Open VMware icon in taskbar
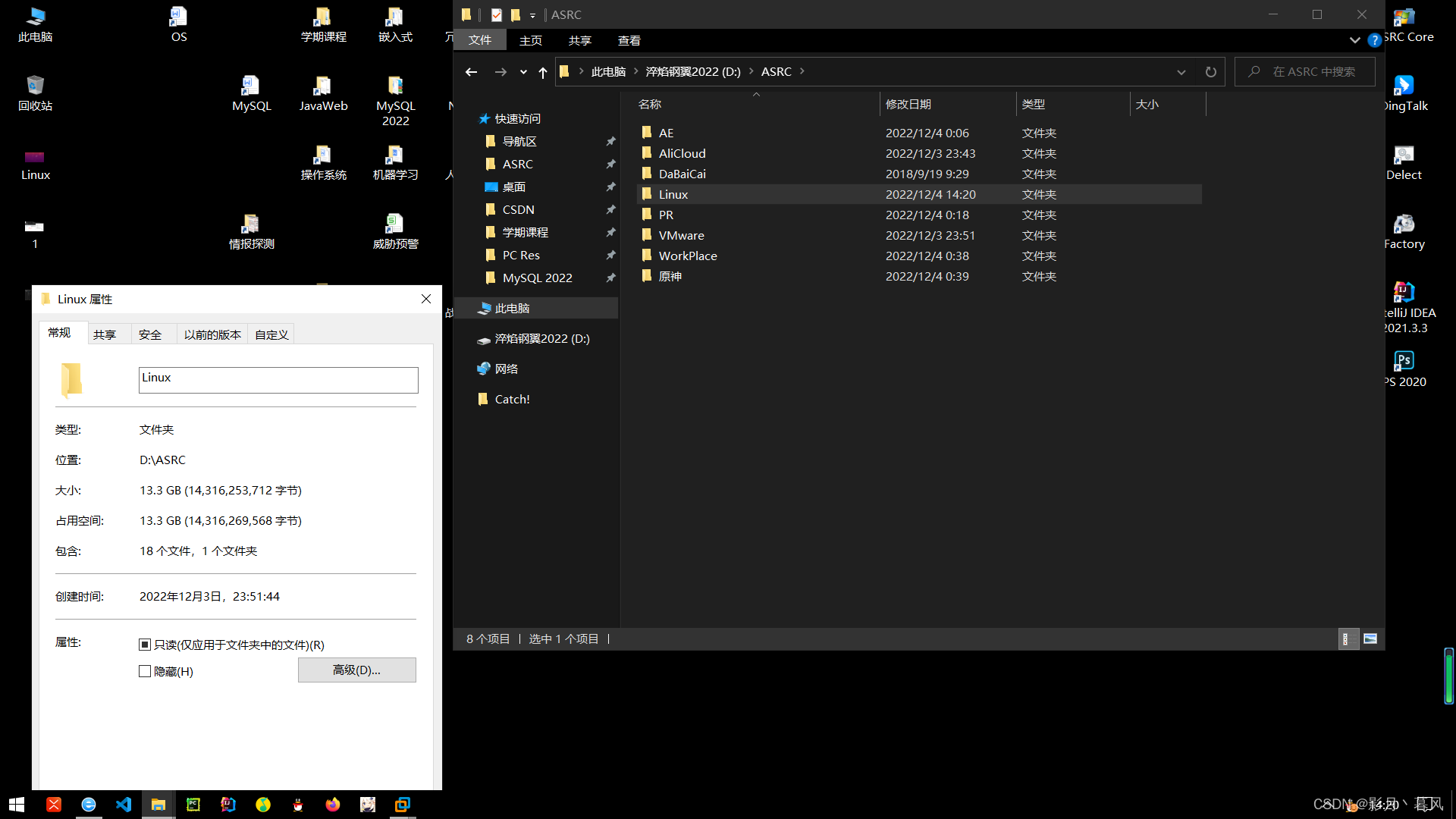This screenshot has width=1456, height=819. 403,805
